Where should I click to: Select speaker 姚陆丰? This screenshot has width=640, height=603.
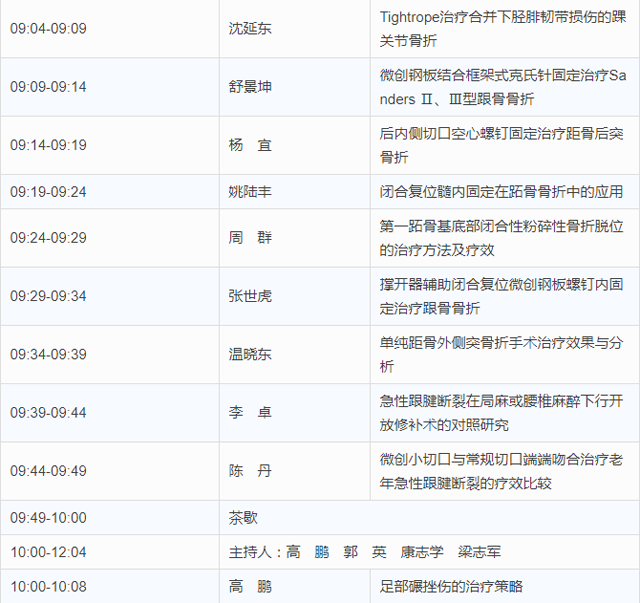[x=250, y=192]
